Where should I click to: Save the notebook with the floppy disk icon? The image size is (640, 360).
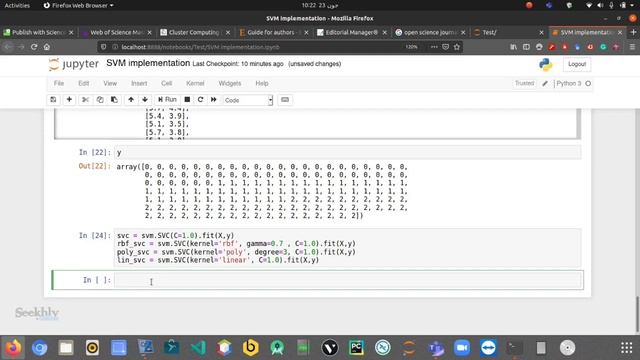(x=53, y=100)
